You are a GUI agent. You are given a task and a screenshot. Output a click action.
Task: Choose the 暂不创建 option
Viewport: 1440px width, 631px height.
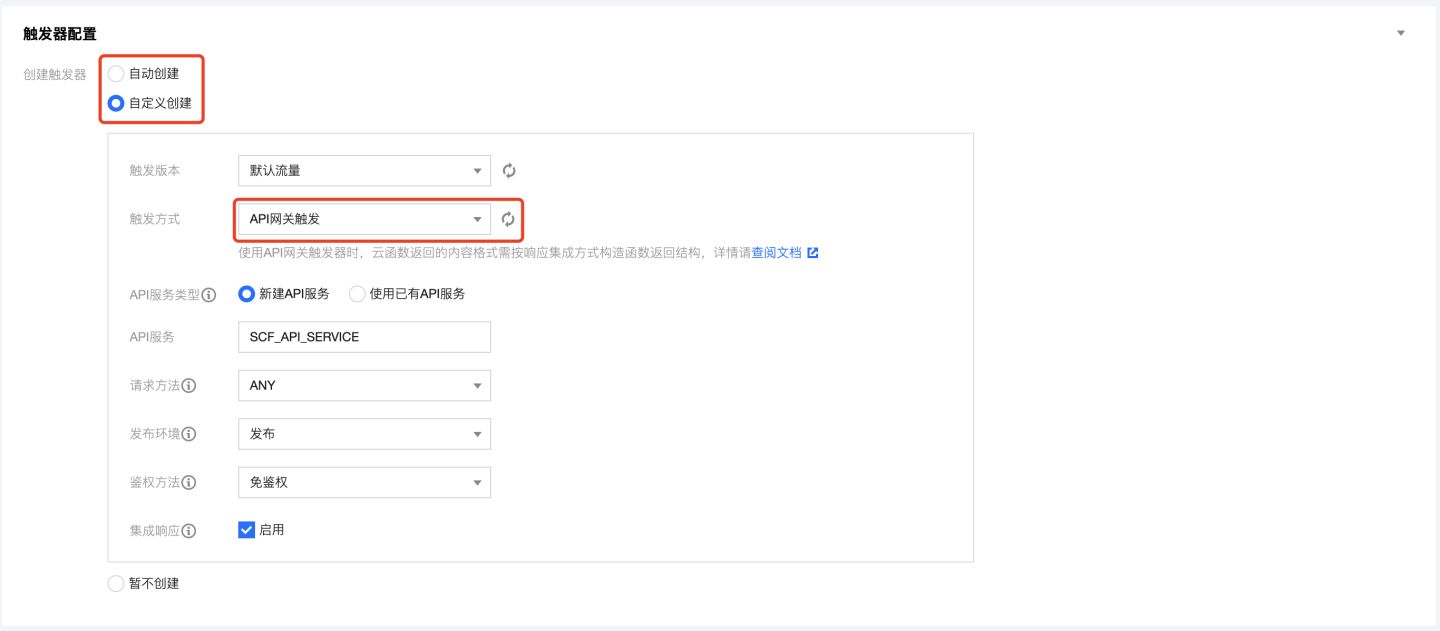point(115,583)
